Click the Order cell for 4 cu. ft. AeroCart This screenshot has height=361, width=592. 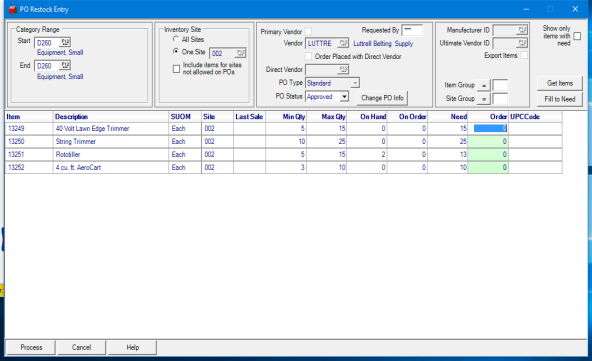pyautogui.click(x=488, y=167)
